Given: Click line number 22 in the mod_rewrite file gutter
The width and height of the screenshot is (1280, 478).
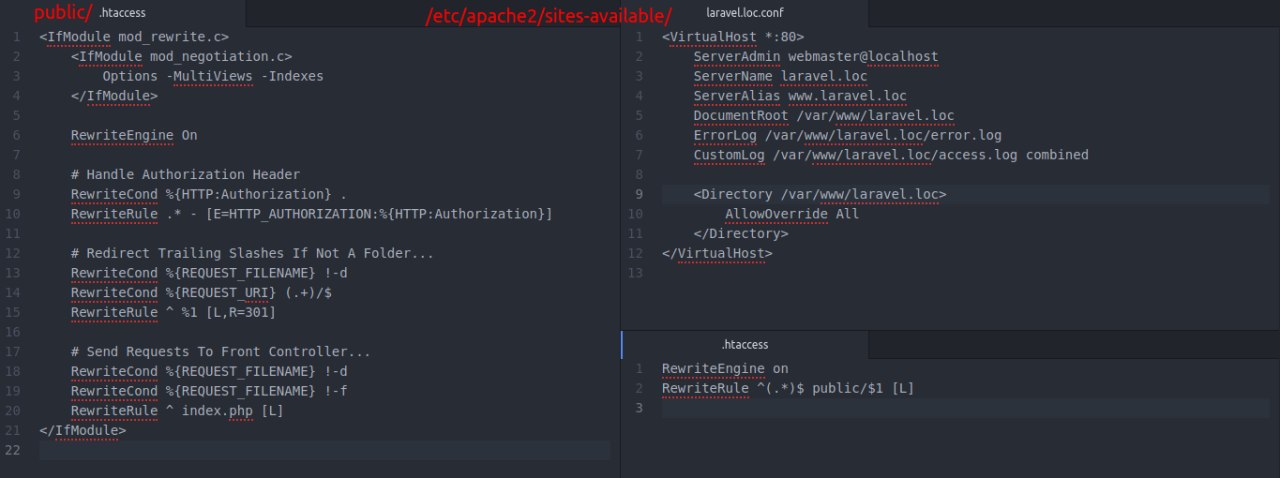Looking at the screenshot, I should coord(13,450).
